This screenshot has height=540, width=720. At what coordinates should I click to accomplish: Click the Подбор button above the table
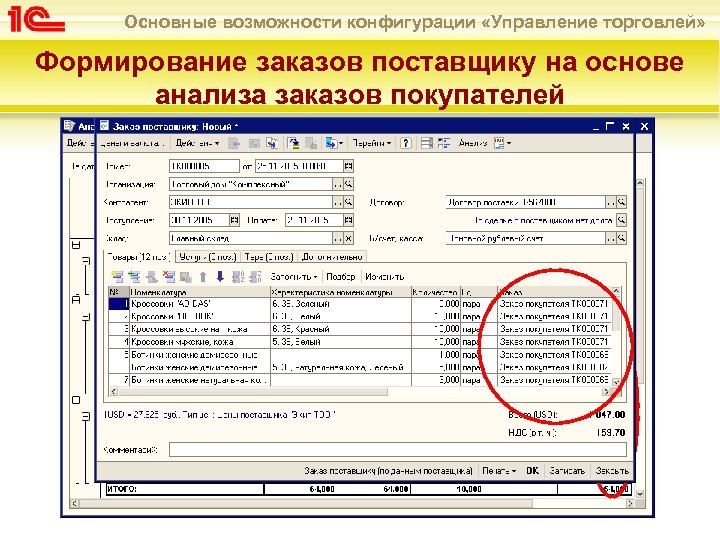(x=340, y=277)
